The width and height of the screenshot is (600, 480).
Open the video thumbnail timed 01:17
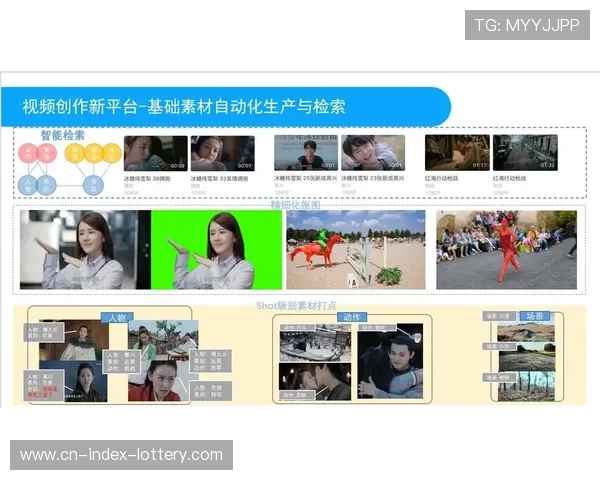point(457,152)
